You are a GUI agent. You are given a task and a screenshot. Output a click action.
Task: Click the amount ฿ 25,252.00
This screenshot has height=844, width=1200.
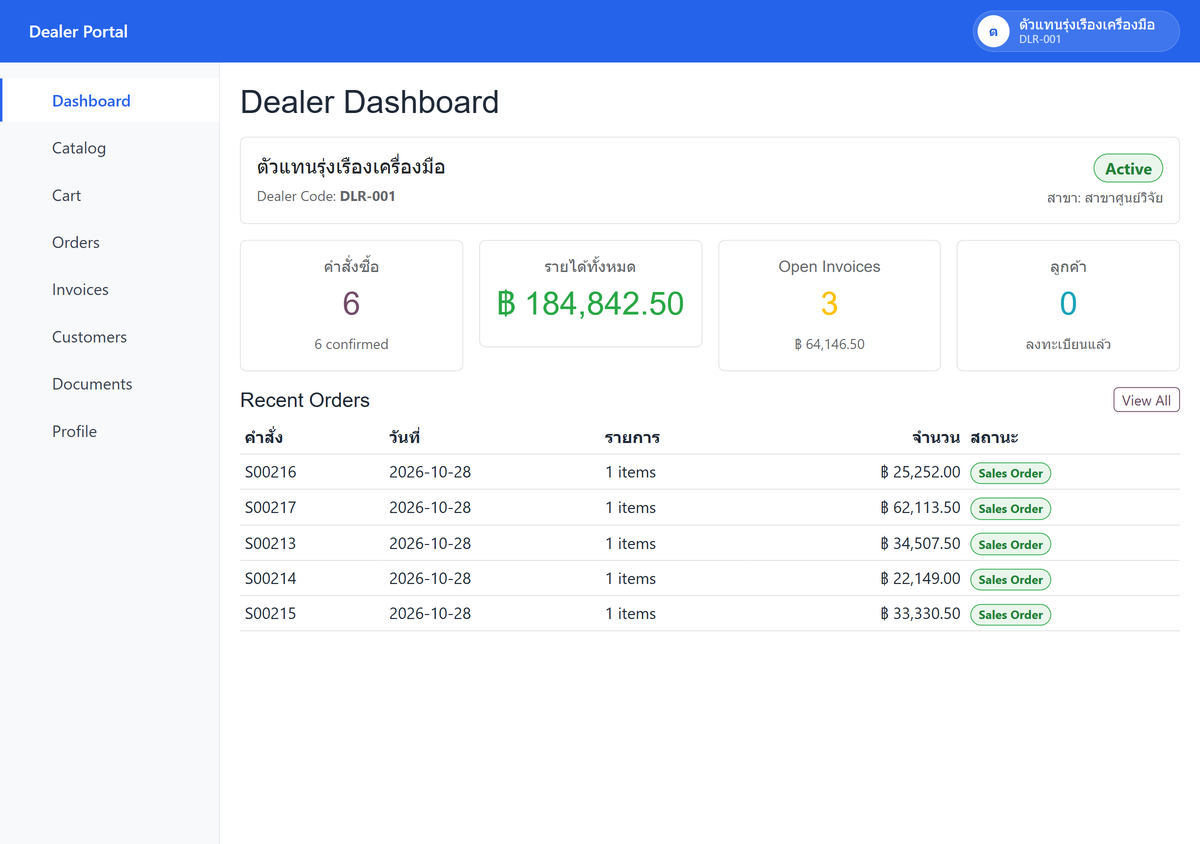(x=920, y=472)
